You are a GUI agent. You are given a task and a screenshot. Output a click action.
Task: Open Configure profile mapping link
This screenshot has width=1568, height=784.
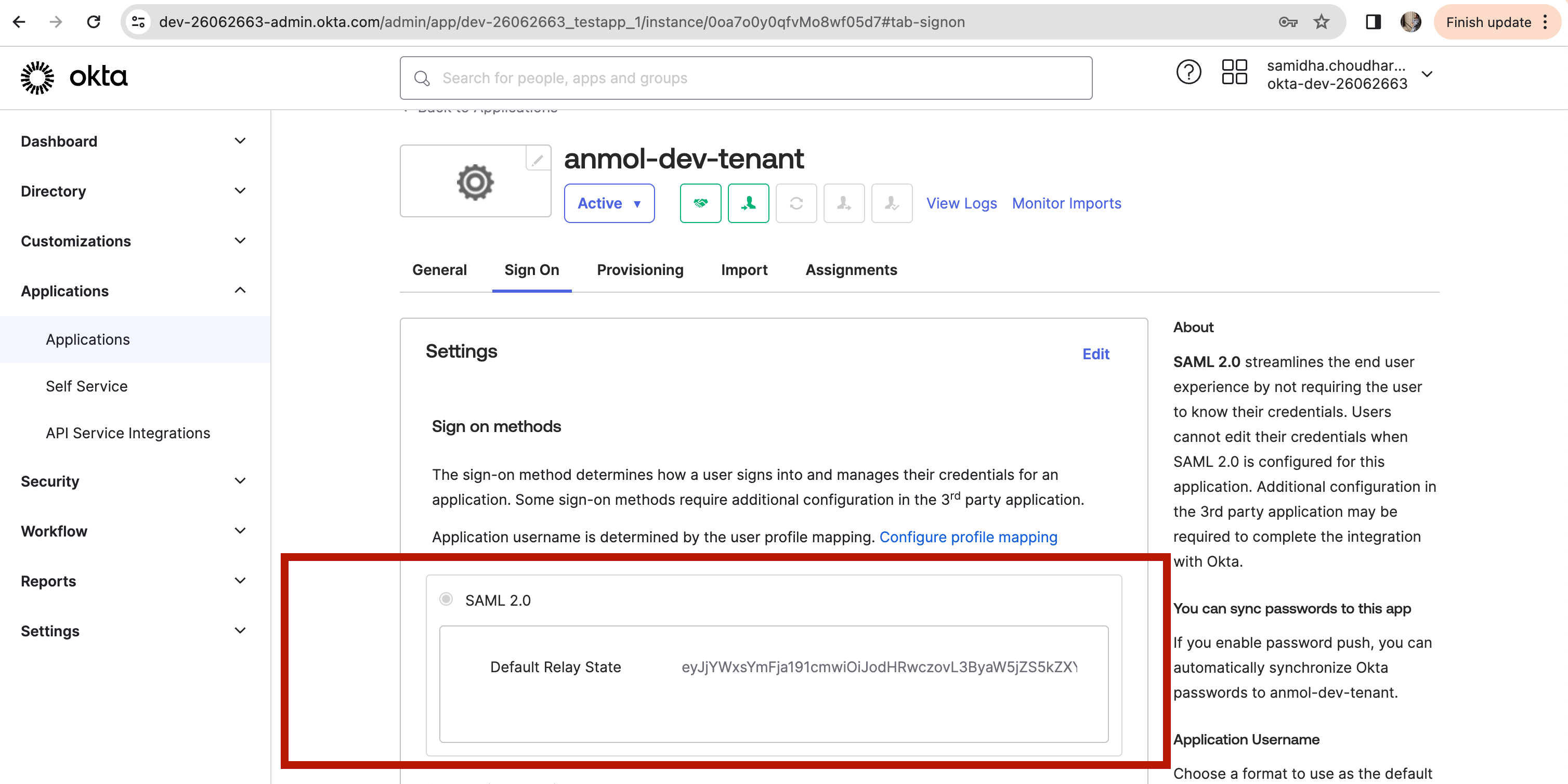(969, 537)
